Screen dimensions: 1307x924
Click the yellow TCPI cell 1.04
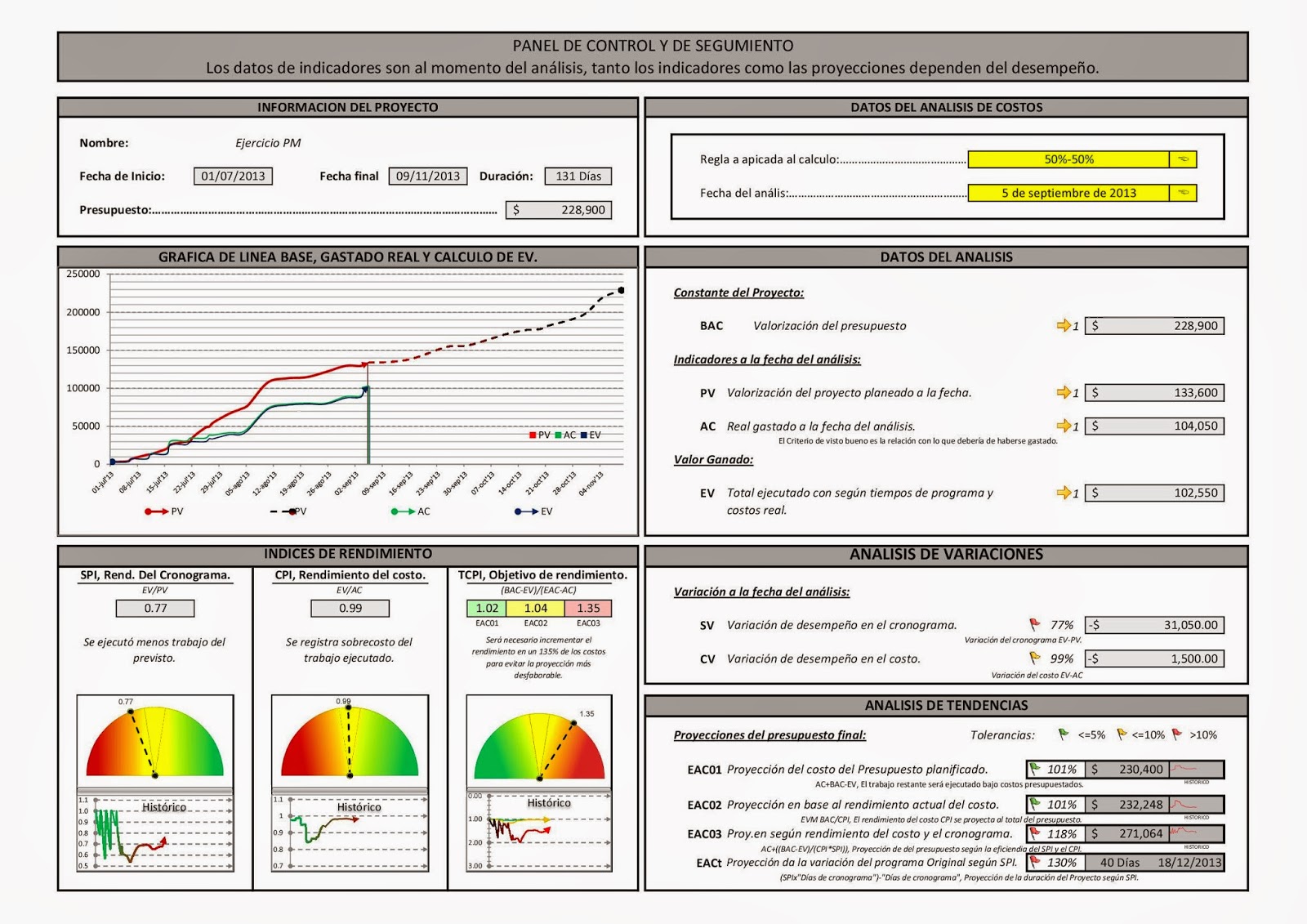(536, 608)
